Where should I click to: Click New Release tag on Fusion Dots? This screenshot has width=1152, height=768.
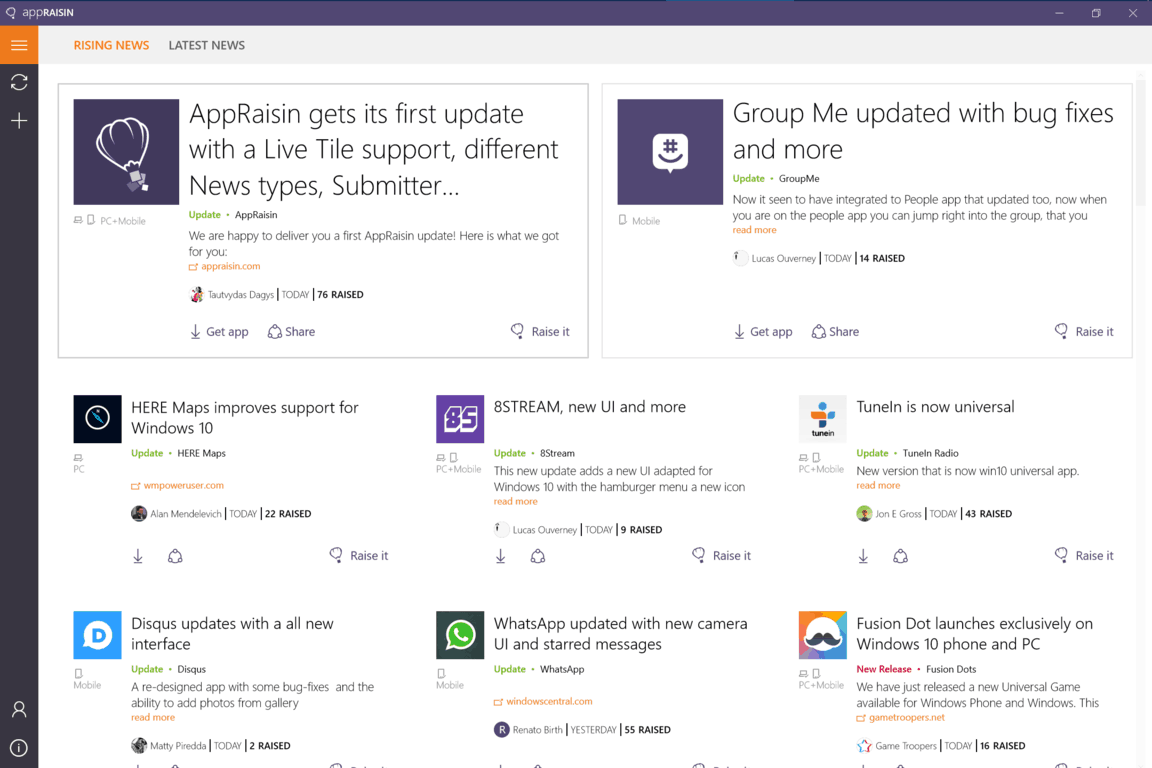884,669
